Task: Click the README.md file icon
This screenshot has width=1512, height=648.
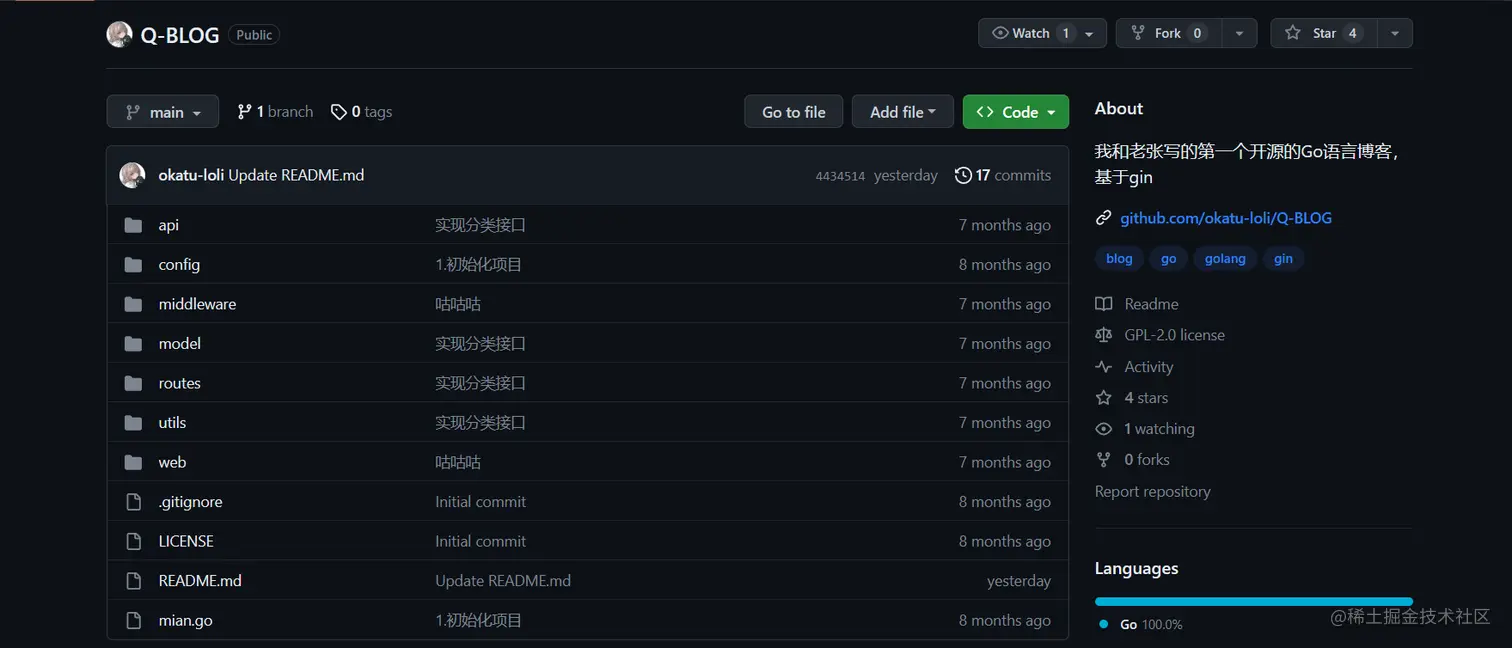Action: coord(133,581)
